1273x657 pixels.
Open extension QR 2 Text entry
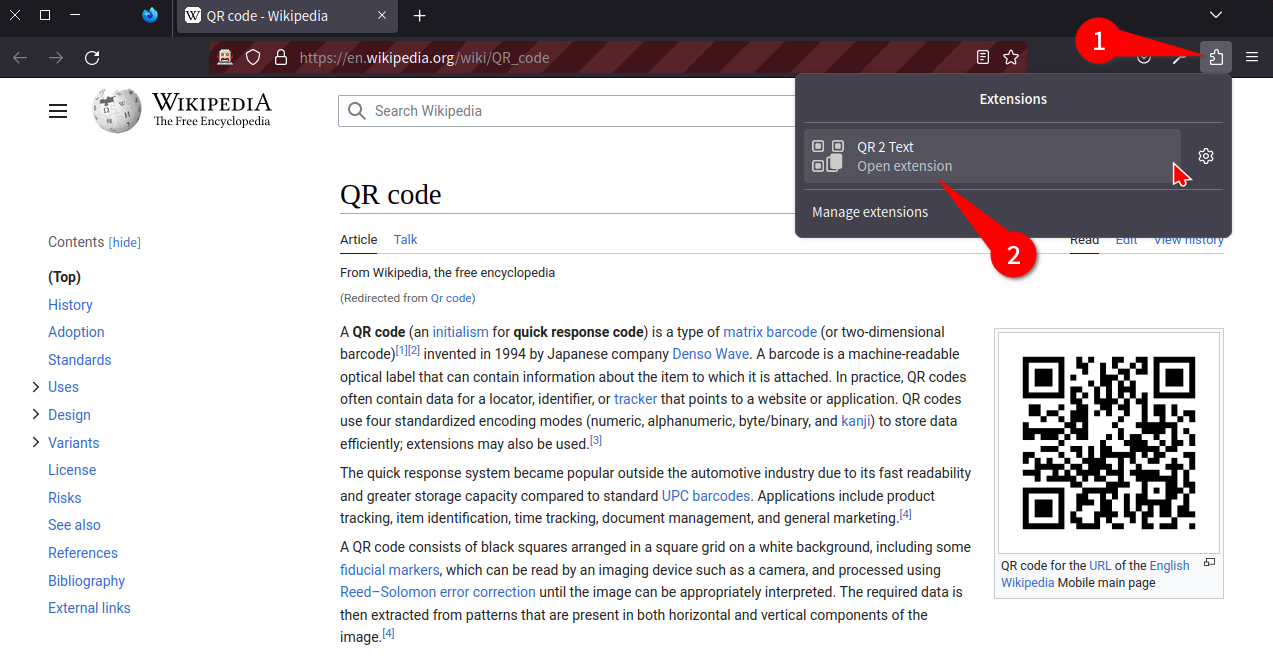tap(992, 156)
